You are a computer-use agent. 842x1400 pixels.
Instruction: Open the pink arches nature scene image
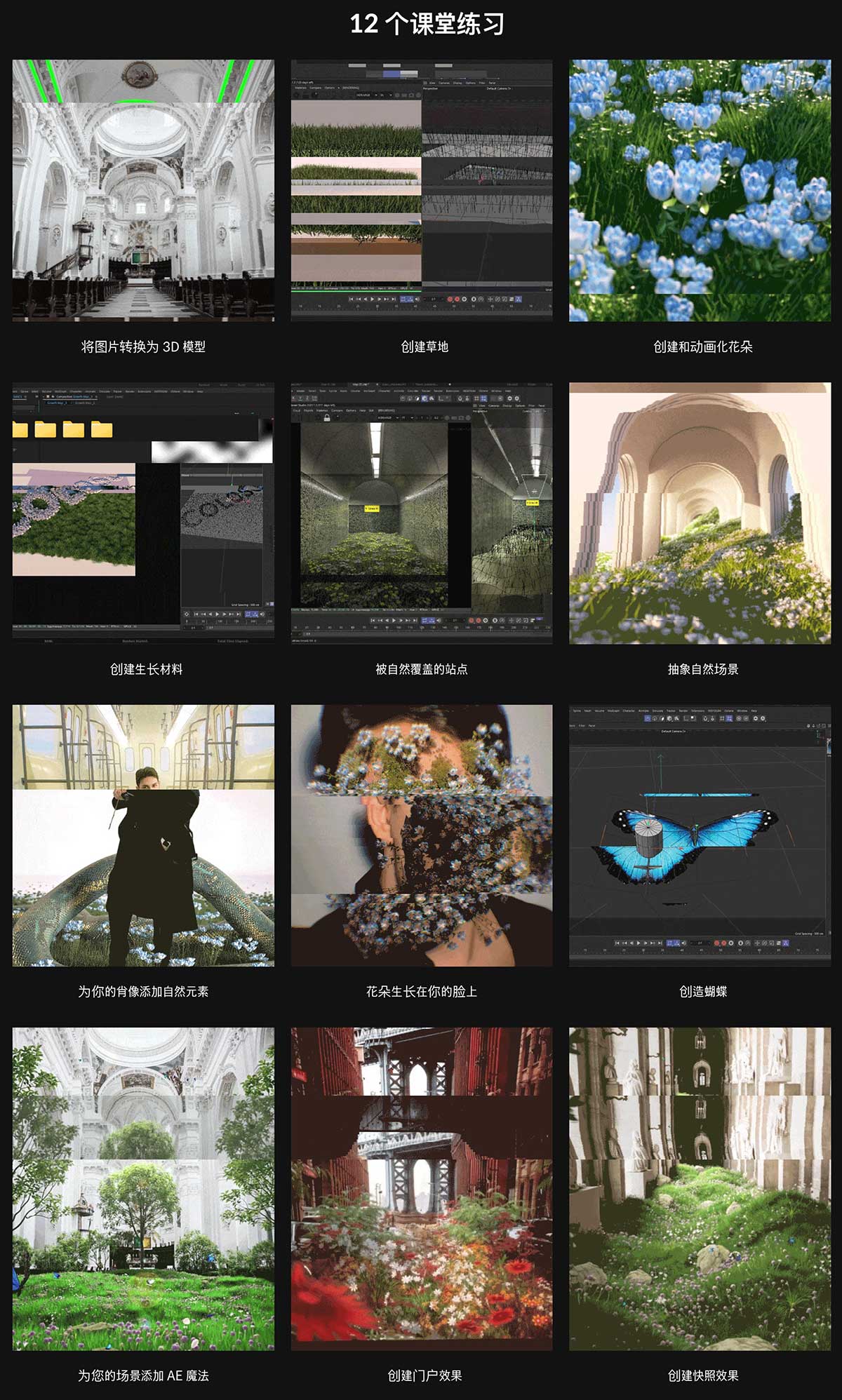pyautogui.click(x=700, y=513)
